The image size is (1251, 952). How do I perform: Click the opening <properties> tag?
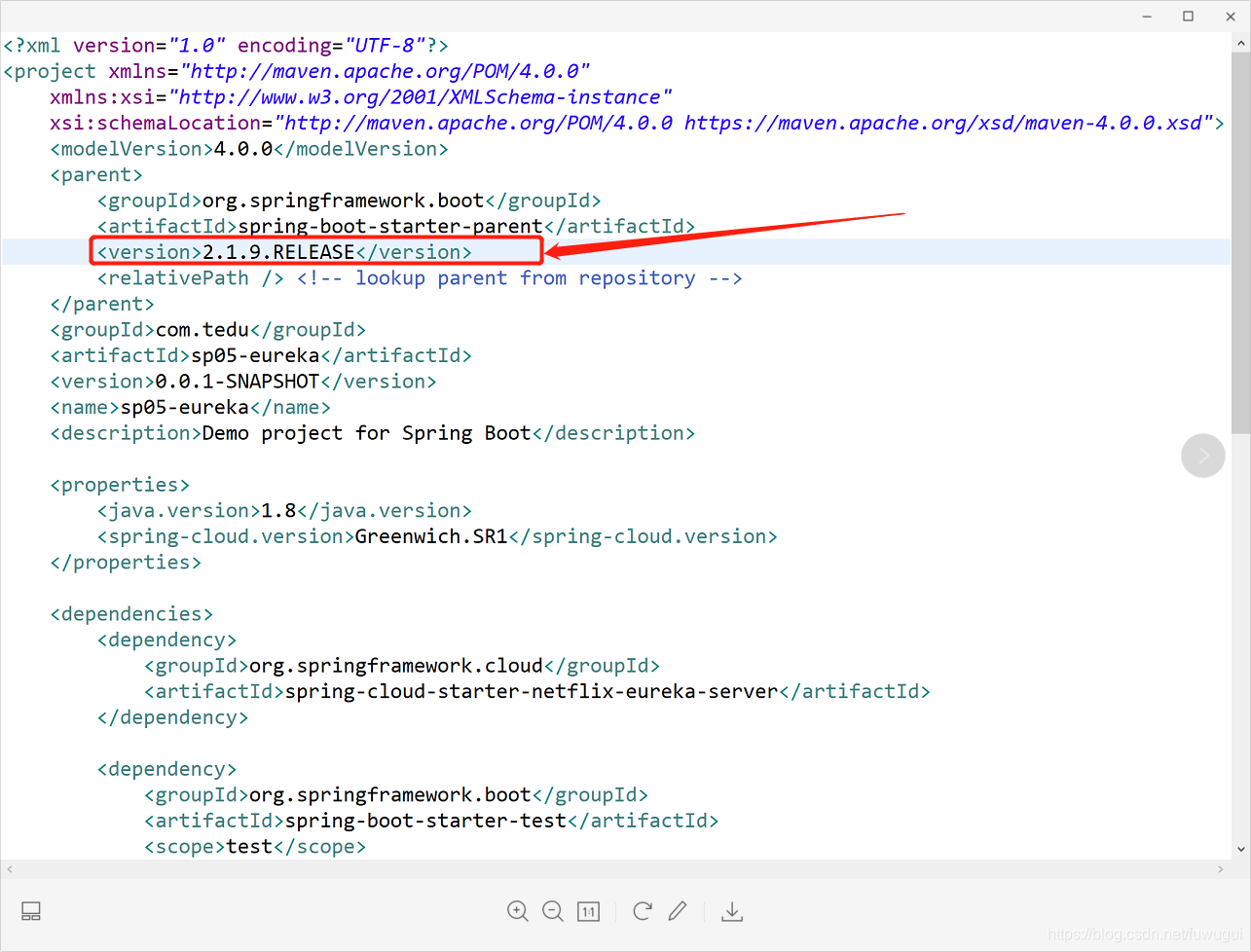click(120, 485)
